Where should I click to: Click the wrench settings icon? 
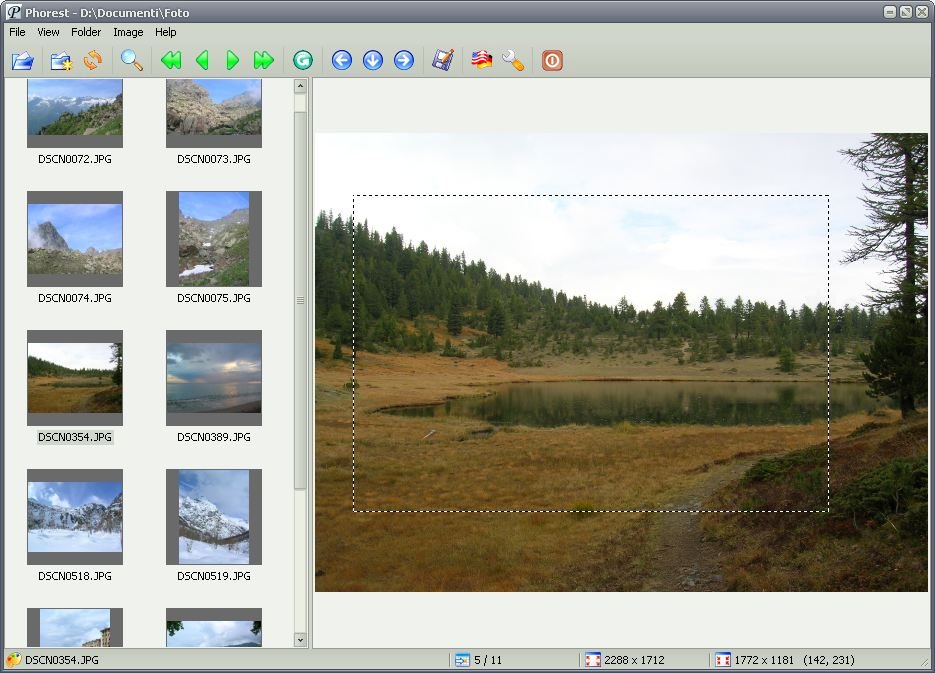pyautogui.click(x=513, y=61)
